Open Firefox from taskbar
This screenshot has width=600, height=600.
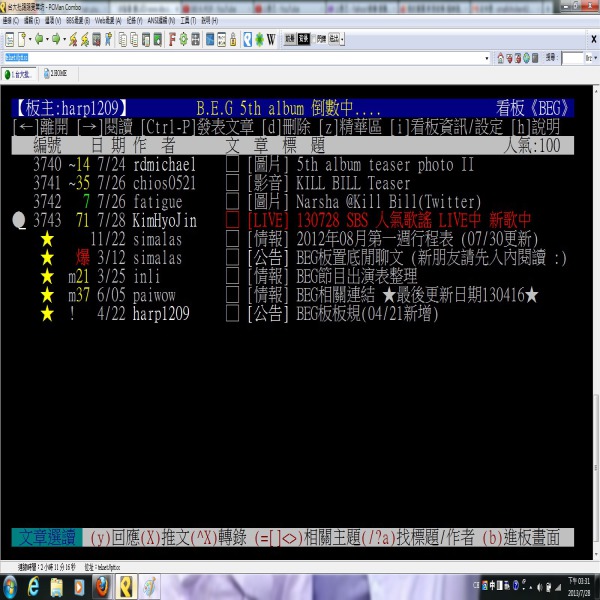[x=102, y=587]
